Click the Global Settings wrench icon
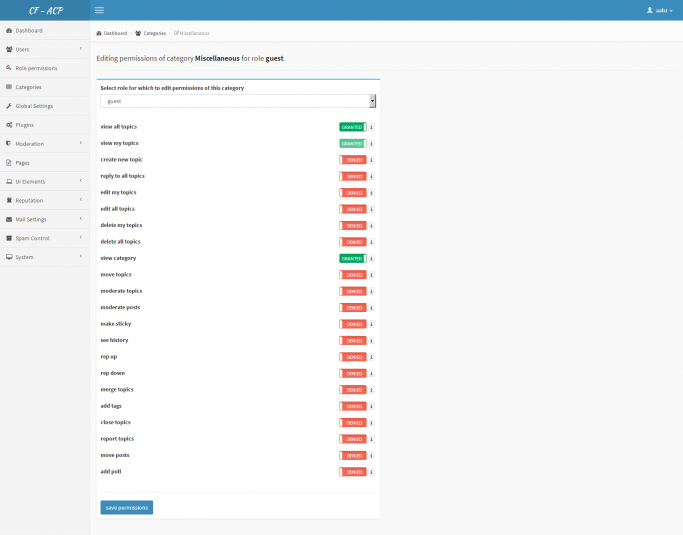The height and width of the screenshot is (535, 683). click(x=9, y=106)
